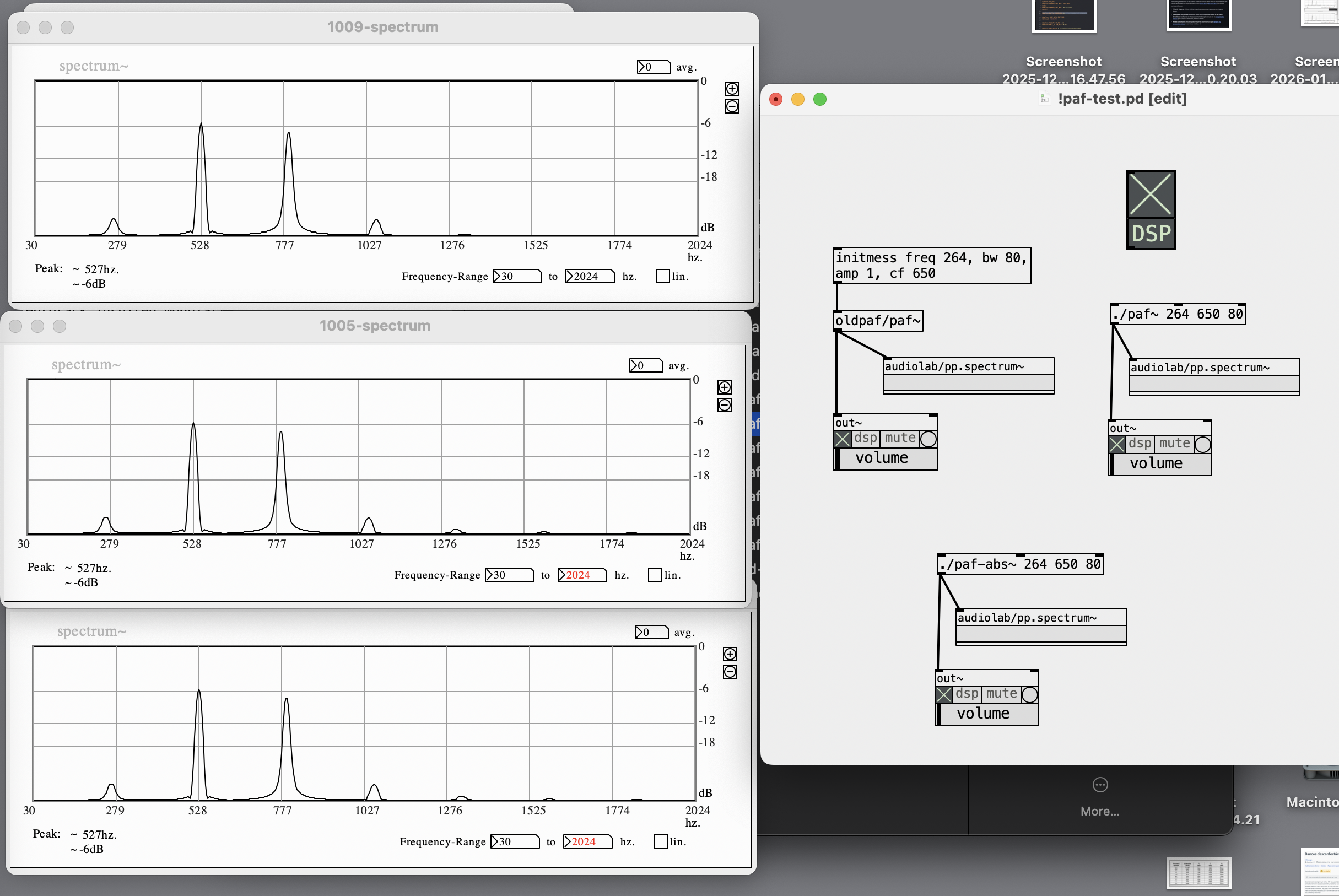Edit the 2024 upper Frequency-Range value in 1005-spectrum
Image resolution: width=1339 pixels, height=896 pixels.
(581, 575)
